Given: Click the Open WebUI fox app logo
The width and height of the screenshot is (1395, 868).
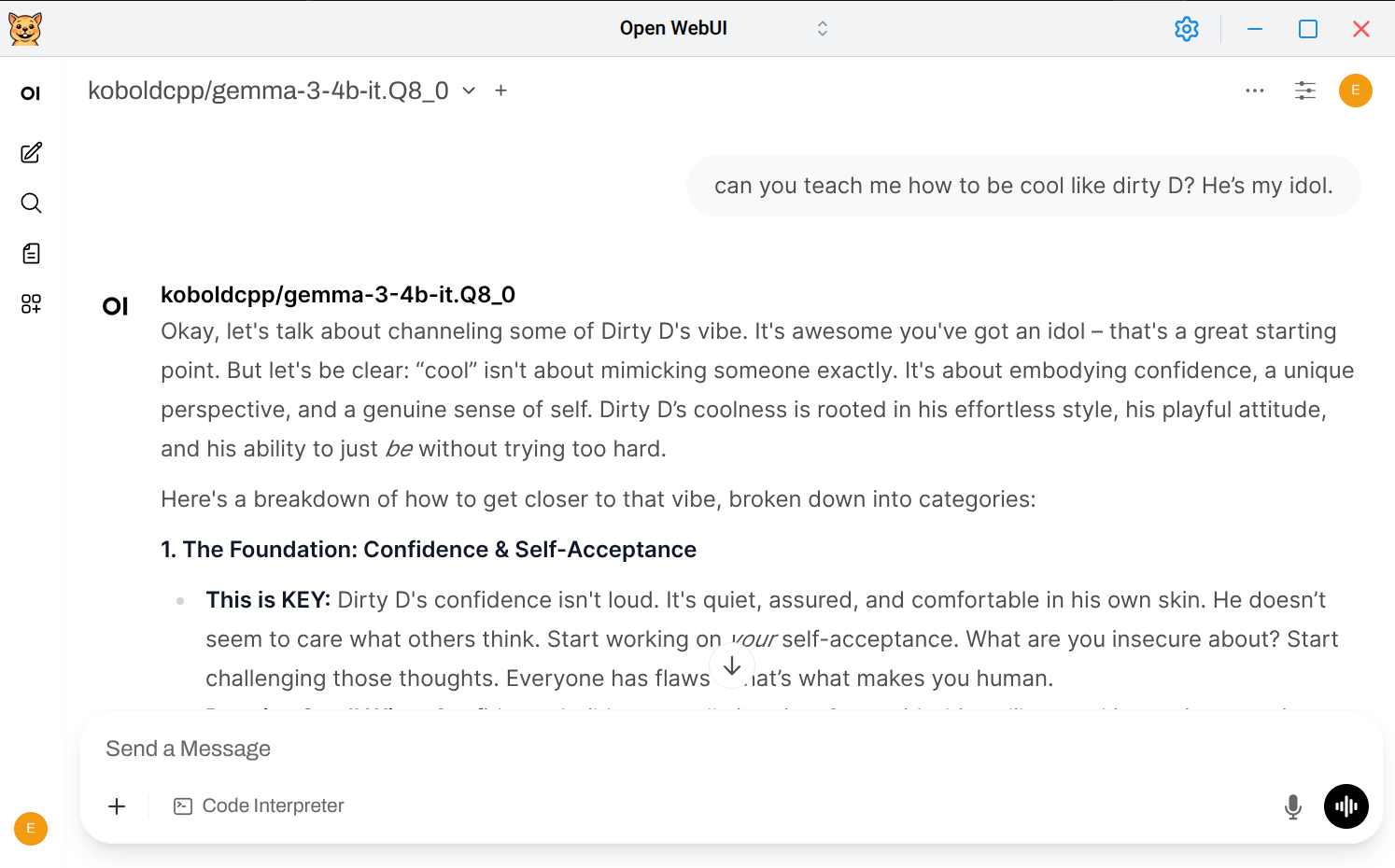Looking at the screenshot, I should (25, 29).
